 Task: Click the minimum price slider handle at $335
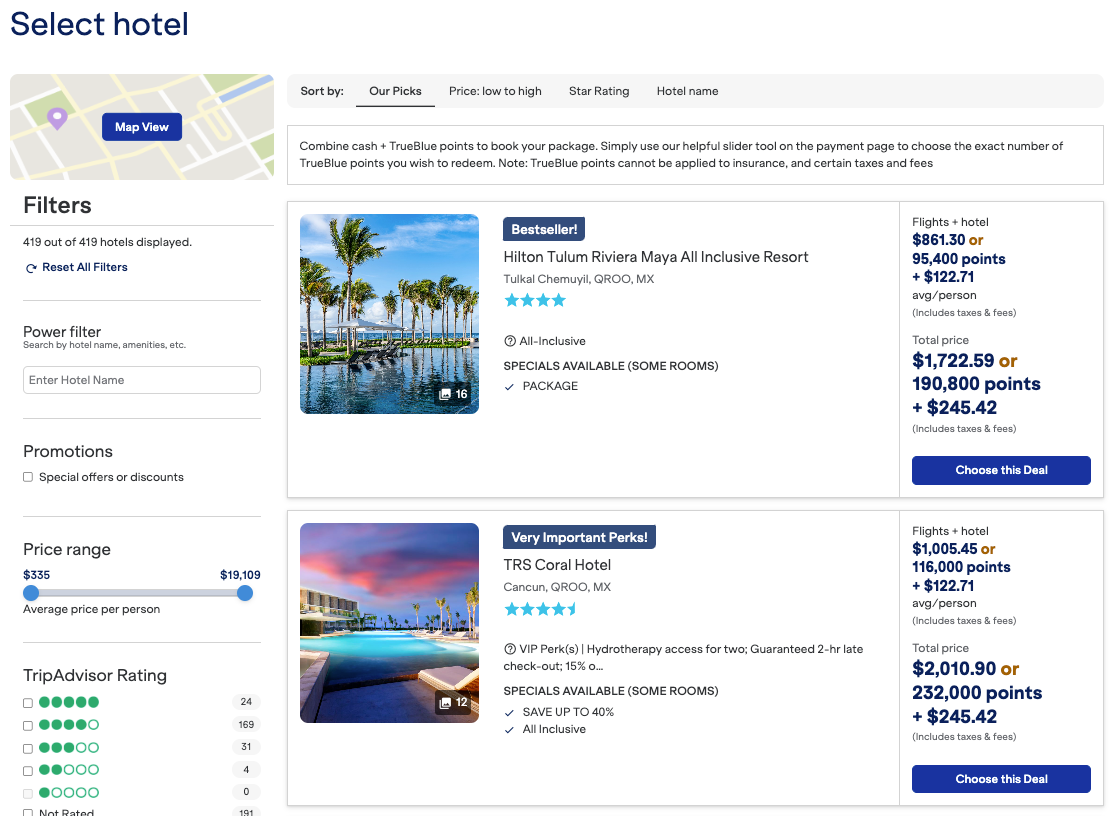(x=31, y=593)
